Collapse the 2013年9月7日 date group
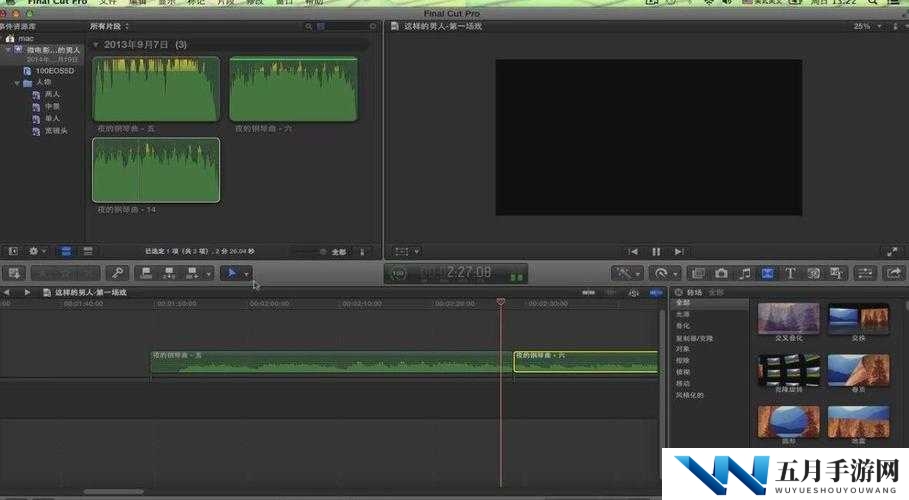Viewport: 909px width, 500px height. coord(96,45)
